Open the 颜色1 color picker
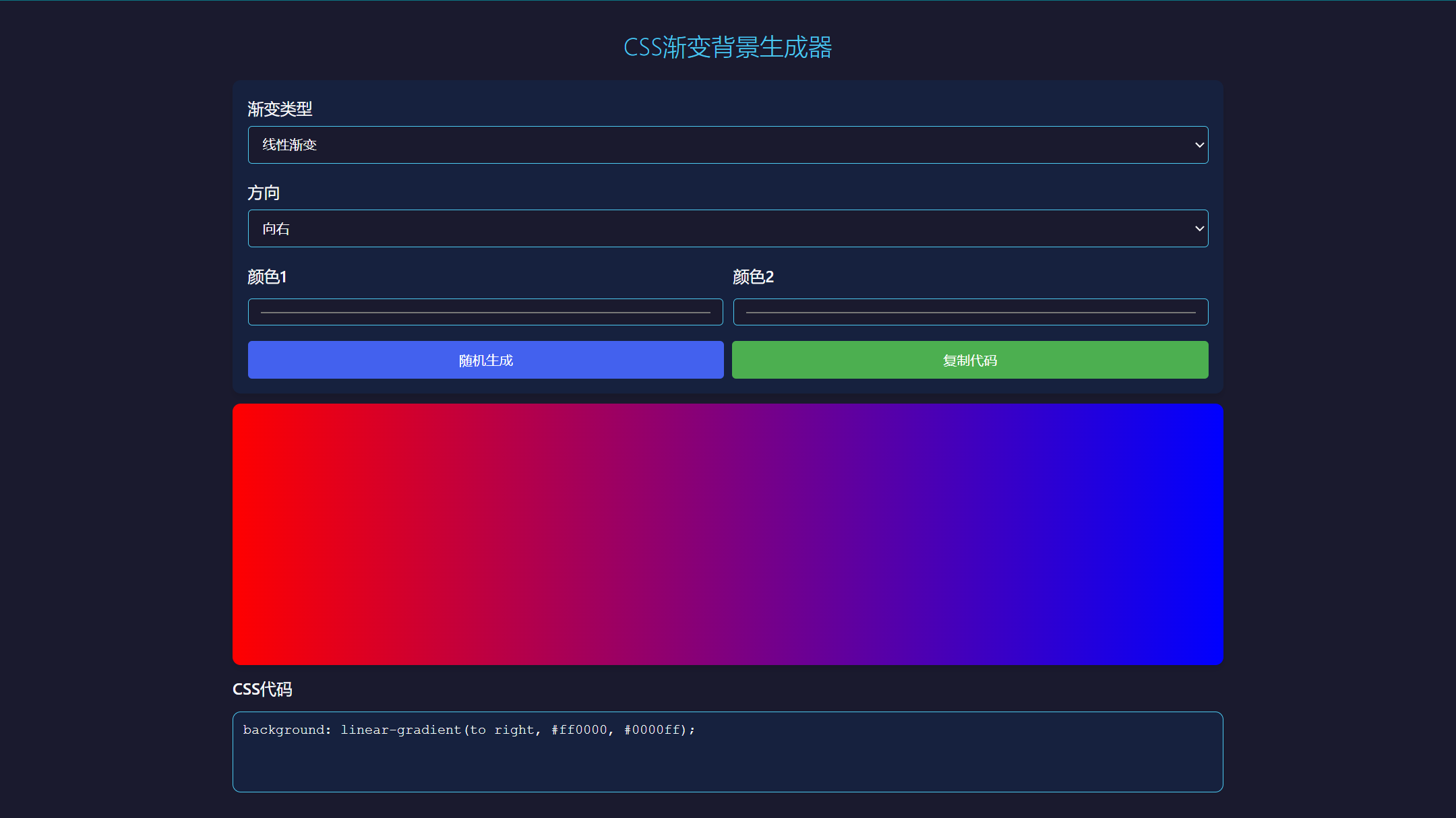The height and width of the screenshot is (818, 1456). (x=485, y=312)
